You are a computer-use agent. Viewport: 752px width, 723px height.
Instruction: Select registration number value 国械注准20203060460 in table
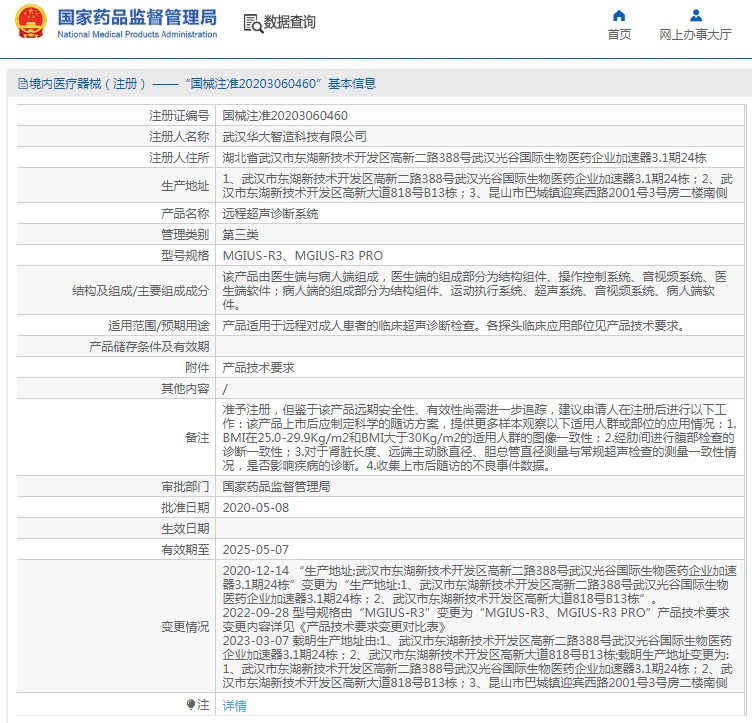[285, 116]
